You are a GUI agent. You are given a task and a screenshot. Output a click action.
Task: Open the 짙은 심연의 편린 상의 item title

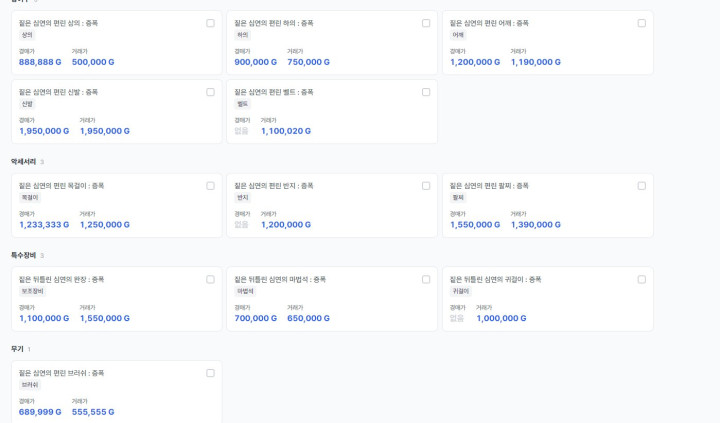pos(58,23)
